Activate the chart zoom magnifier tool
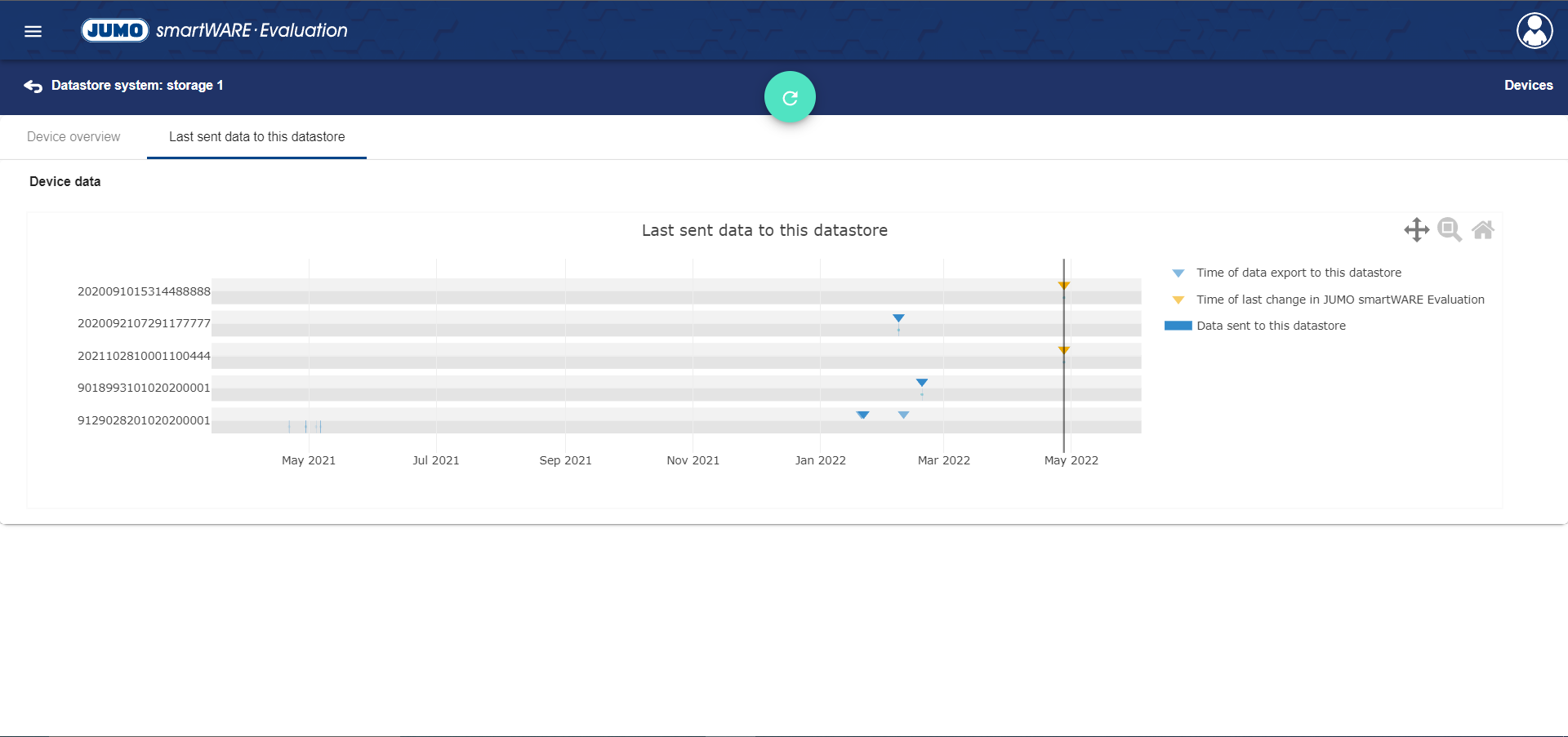The width and height of the screenshot is (1568, 737). coord(1449,230)
